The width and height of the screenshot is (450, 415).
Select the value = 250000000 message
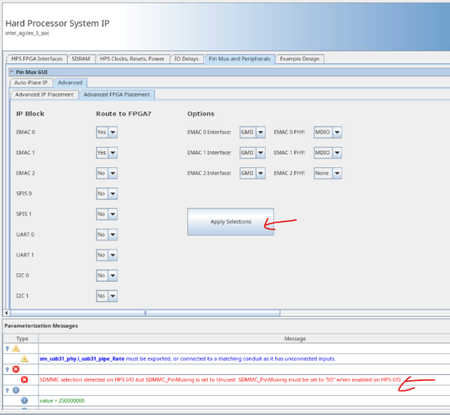62,401
